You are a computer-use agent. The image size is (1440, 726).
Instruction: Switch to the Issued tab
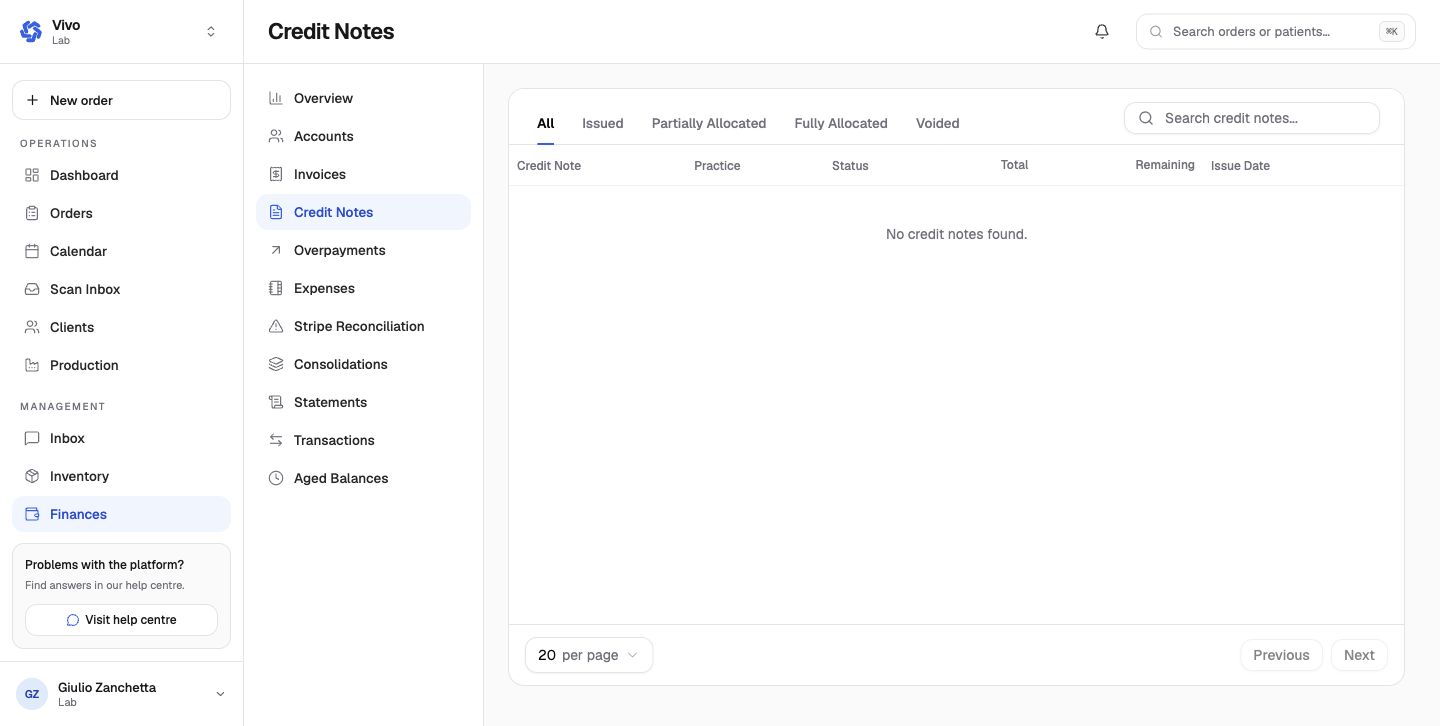(603, 123)
